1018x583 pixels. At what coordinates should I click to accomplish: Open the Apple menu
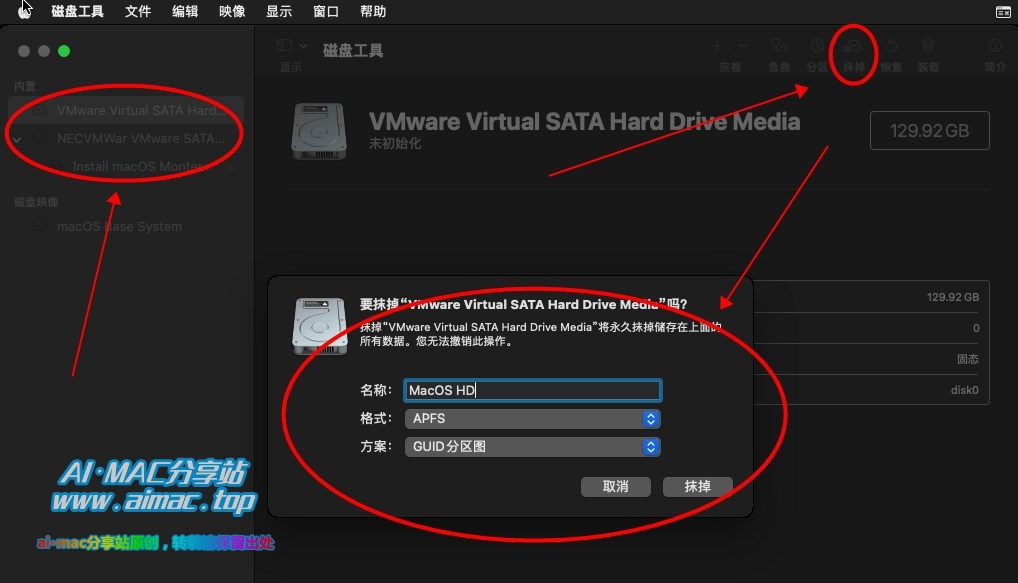24,11
